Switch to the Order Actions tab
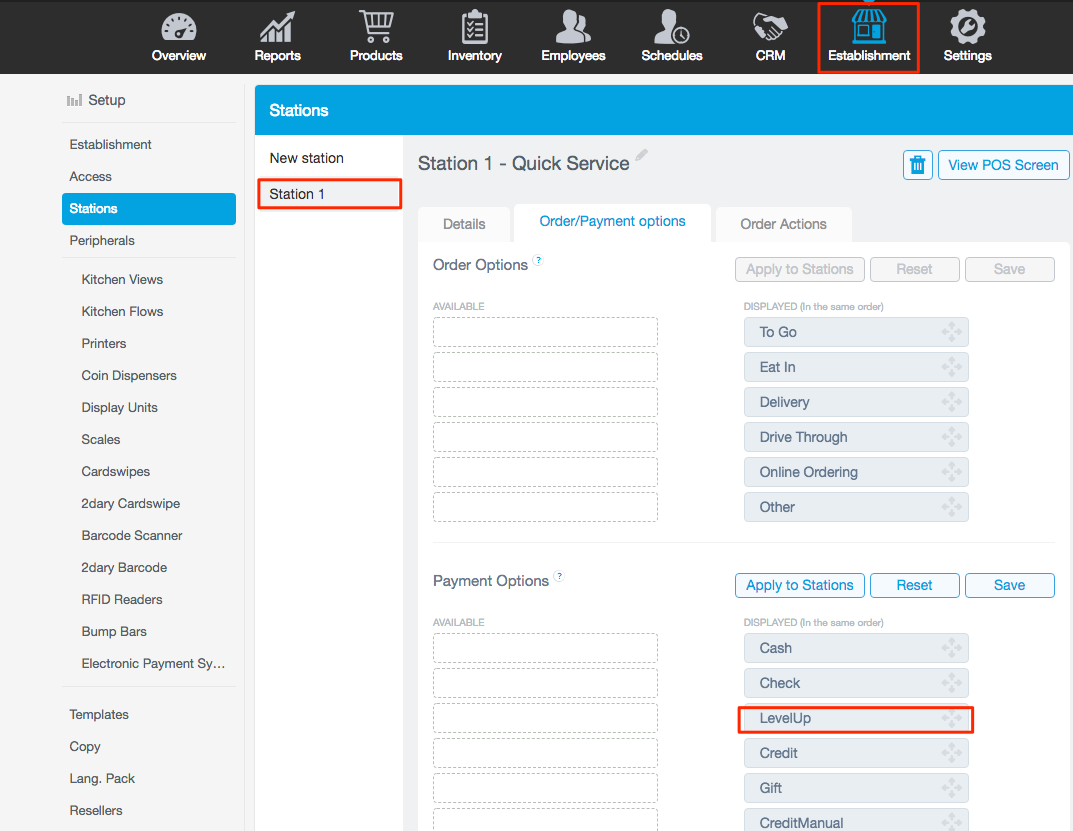Screen dimensions: 1073x831 coord(783,224)
